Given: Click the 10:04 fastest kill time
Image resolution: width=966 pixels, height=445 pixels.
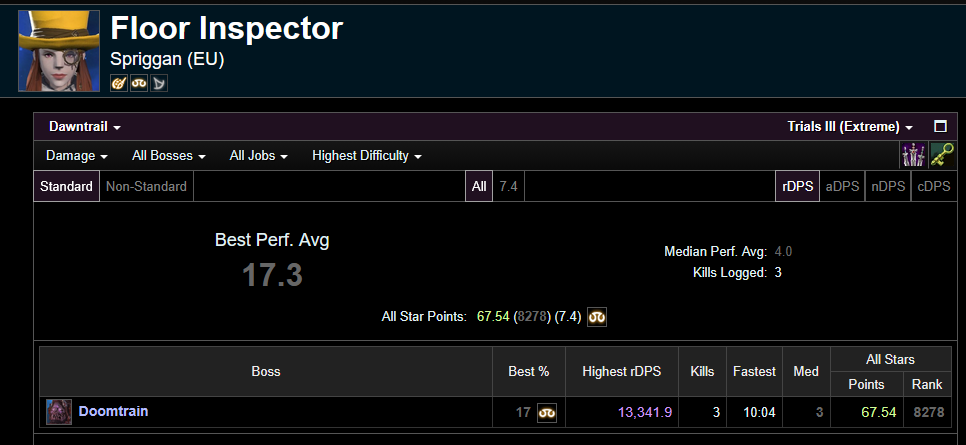Looking at the screenshot, I should (x=759, y=412).
